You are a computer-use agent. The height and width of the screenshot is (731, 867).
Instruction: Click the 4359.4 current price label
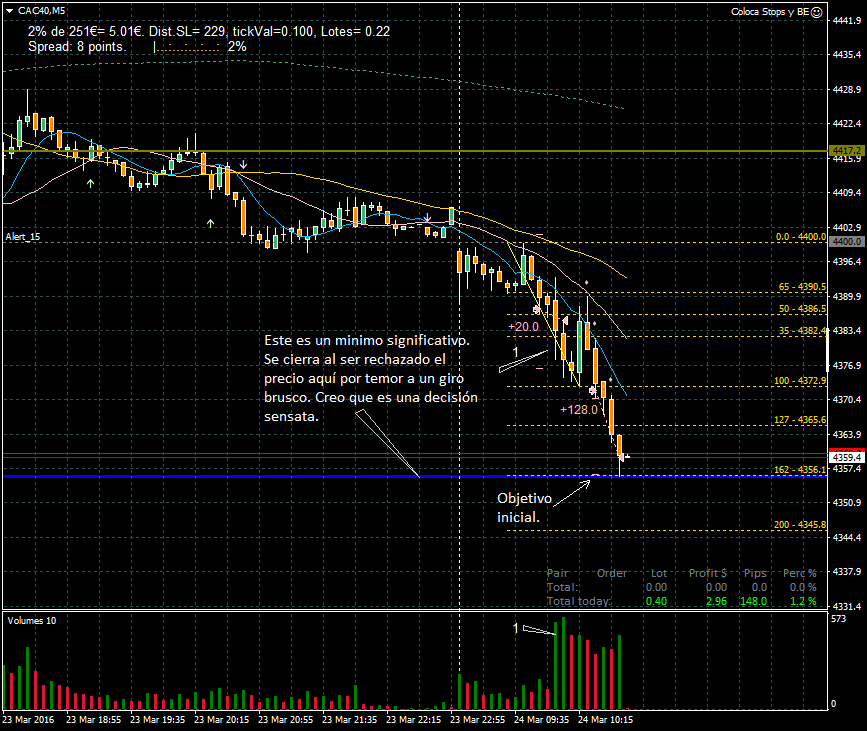click(846, 457)
